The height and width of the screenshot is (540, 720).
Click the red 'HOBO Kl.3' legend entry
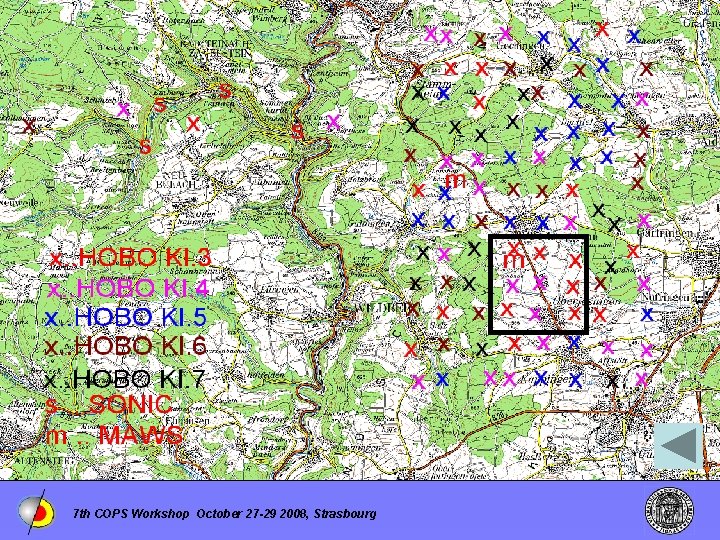tap(130, 257)
